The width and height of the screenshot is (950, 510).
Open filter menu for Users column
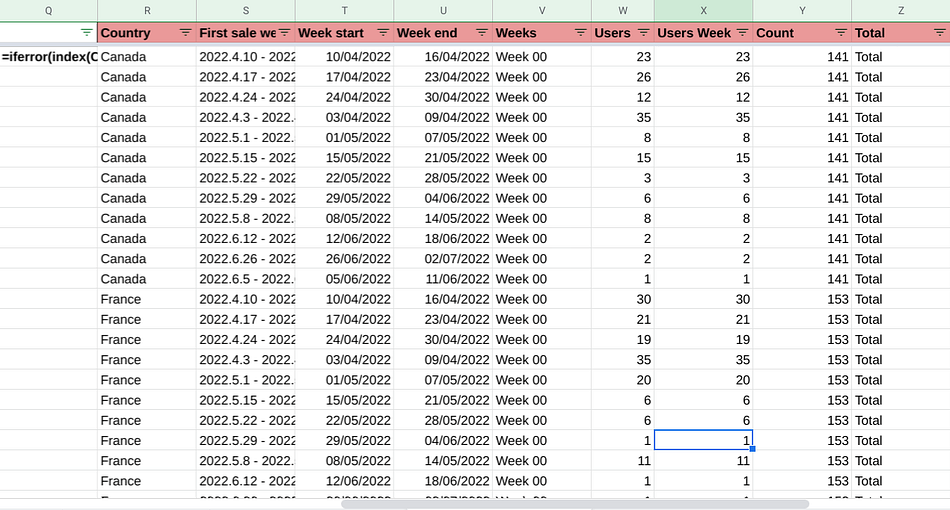(643, 33)
